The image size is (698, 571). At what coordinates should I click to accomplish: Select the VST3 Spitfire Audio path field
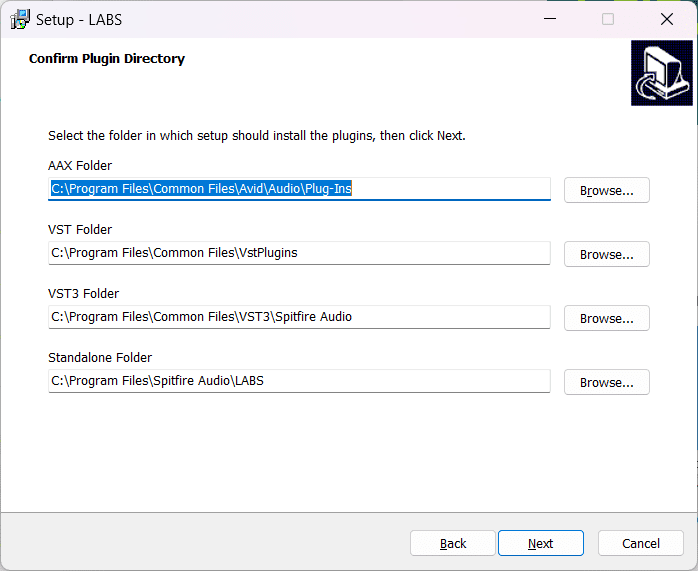point(299,317)
